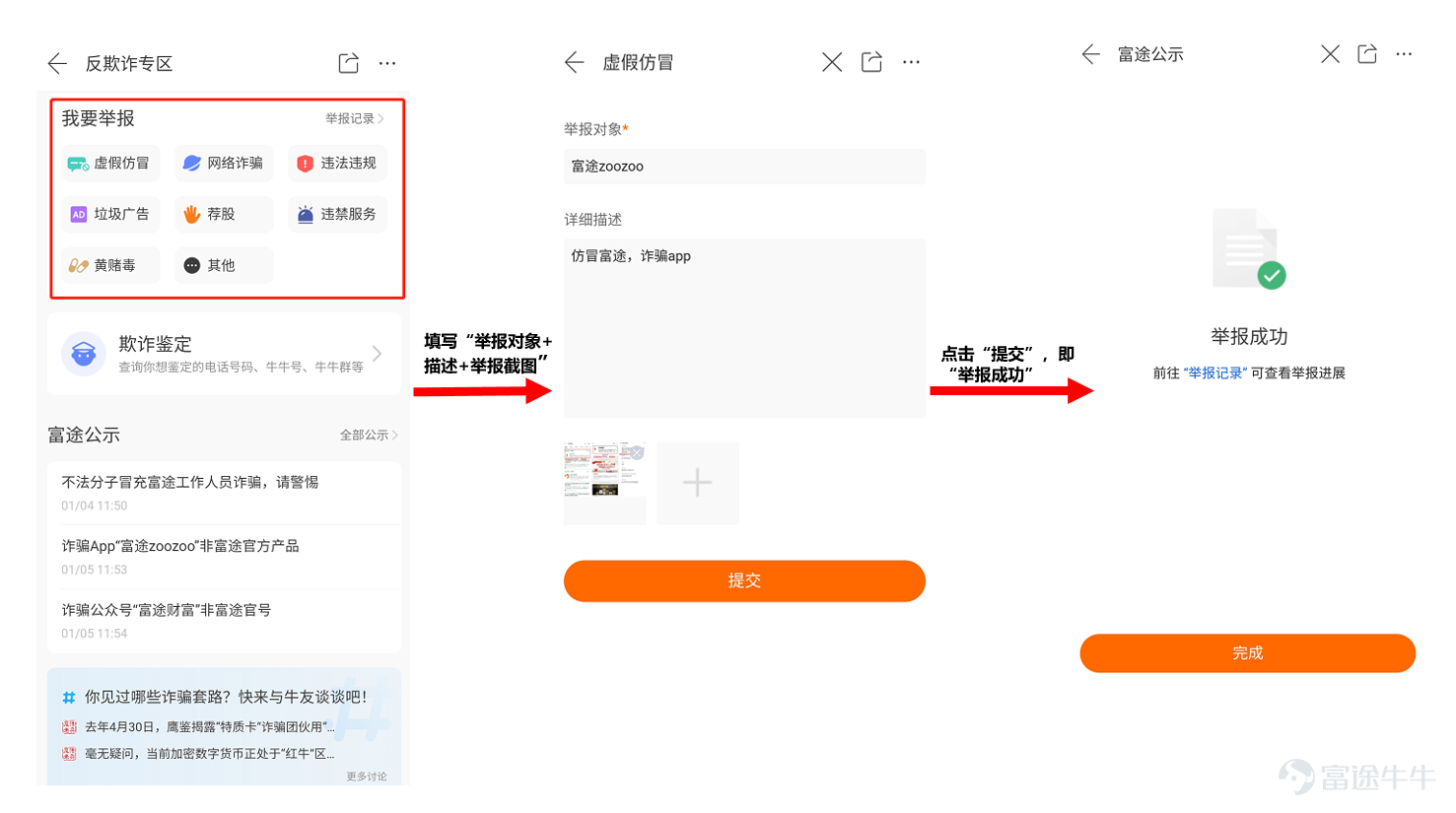This screenshot has width=1456, height=813.
Task: Close the 富途公示 screen with X
Action: (x=1330, y=54)
